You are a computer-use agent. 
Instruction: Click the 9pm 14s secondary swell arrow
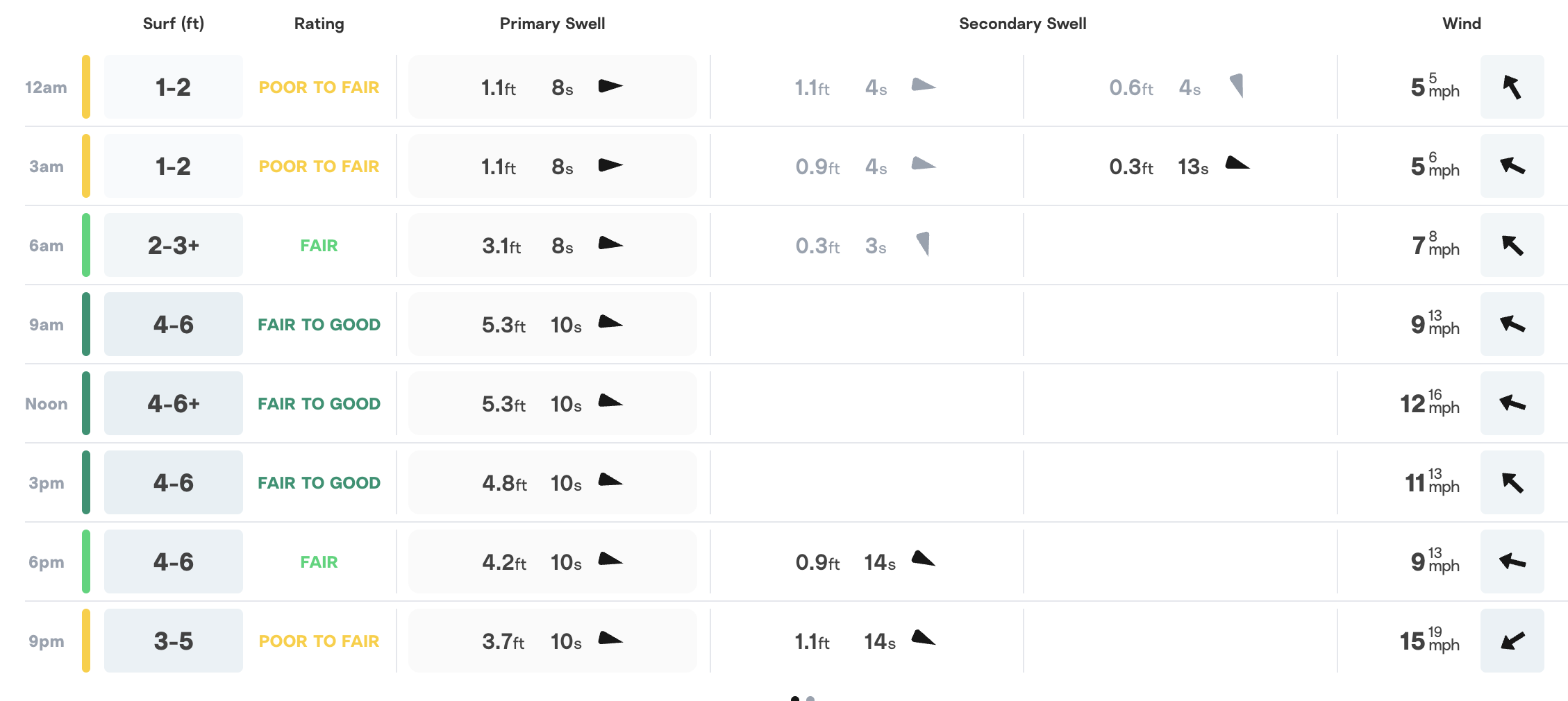pyautogui.click(x=923, y=638)
